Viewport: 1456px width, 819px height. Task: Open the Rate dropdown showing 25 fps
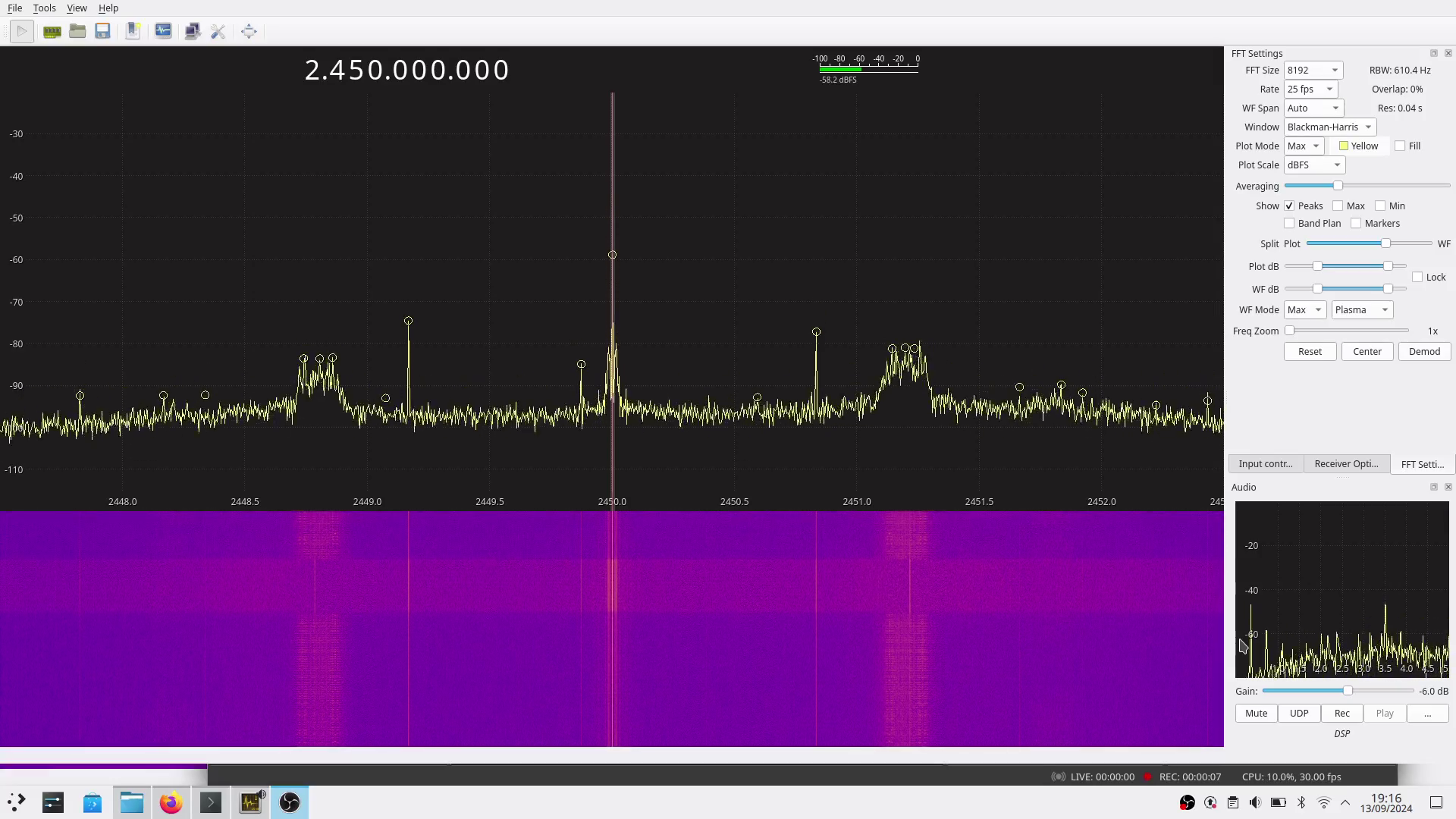[x=1310, y=89]
